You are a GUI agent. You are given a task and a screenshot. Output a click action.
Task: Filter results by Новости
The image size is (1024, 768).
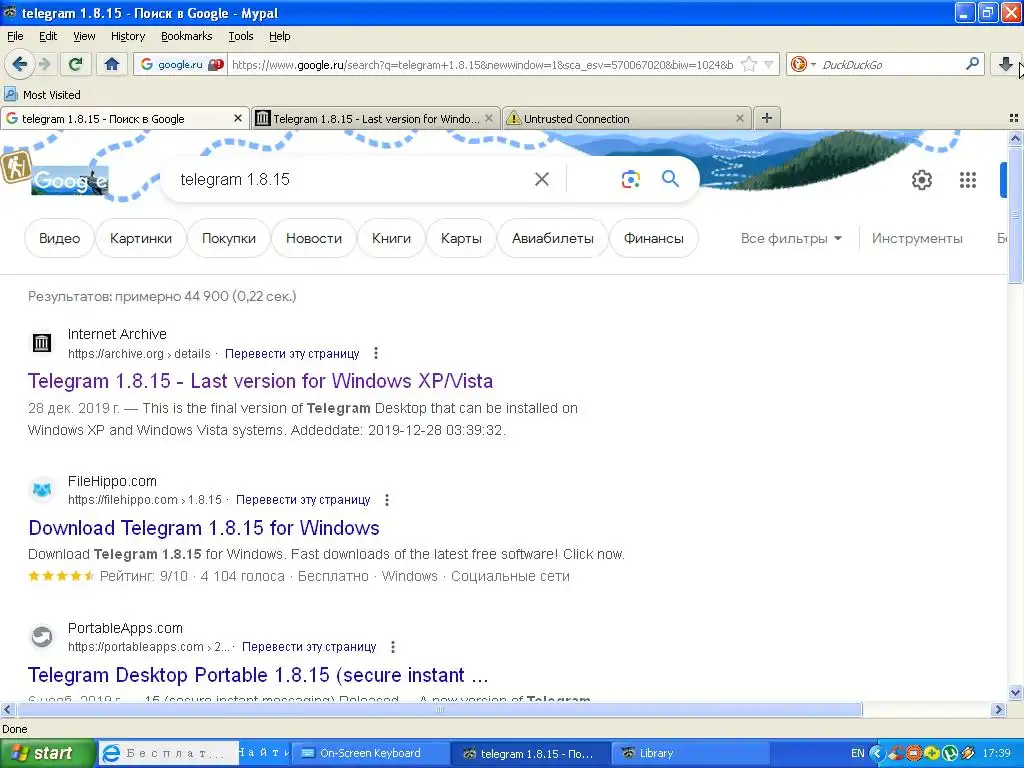(313, 238)
